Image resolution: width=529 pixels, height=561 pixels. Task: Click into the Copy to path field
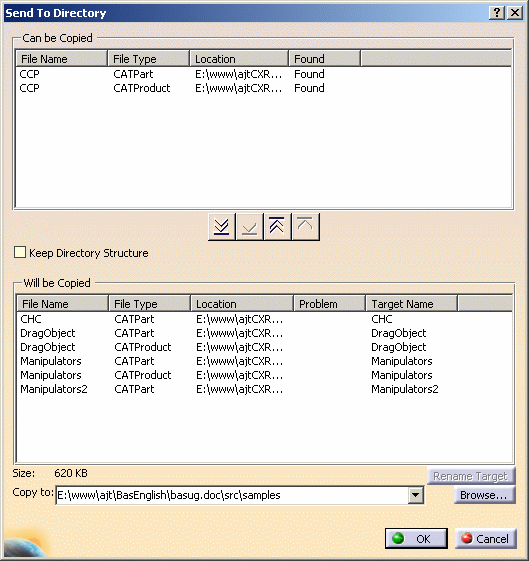(x=232, y=495)
